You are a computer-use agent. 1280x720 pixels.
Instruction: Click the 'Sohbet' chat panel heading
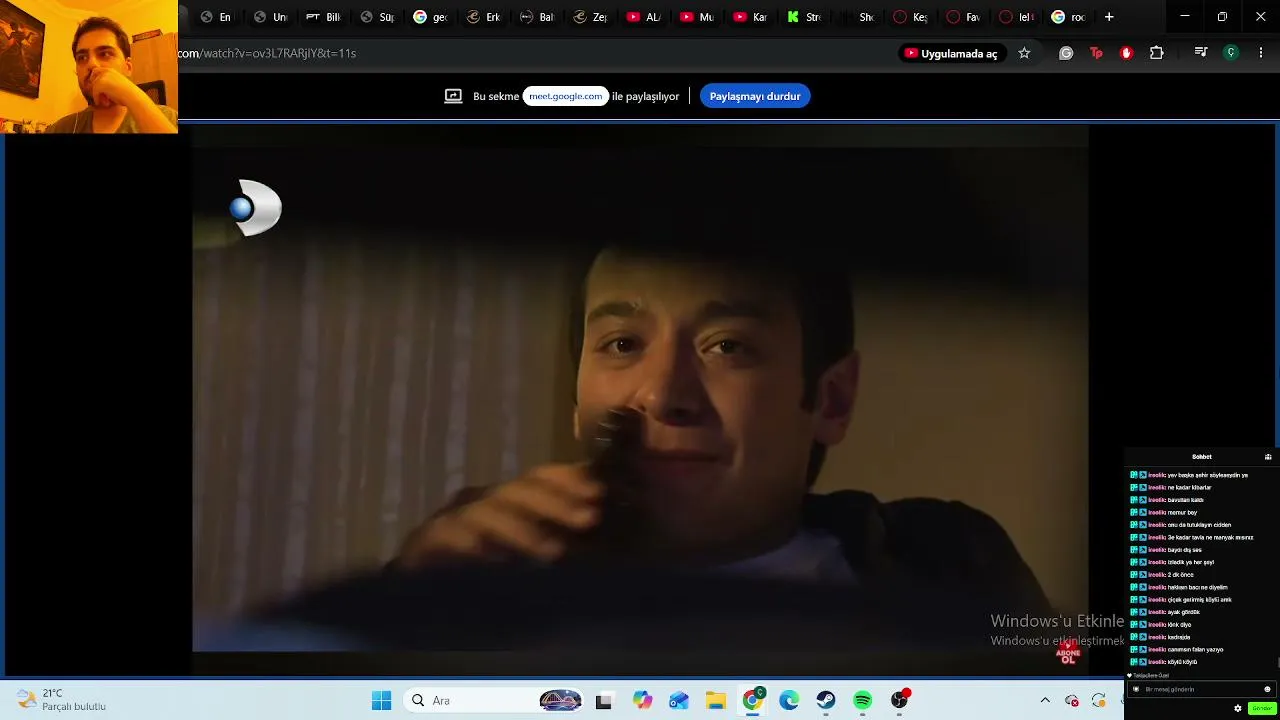coord(1202,457)
